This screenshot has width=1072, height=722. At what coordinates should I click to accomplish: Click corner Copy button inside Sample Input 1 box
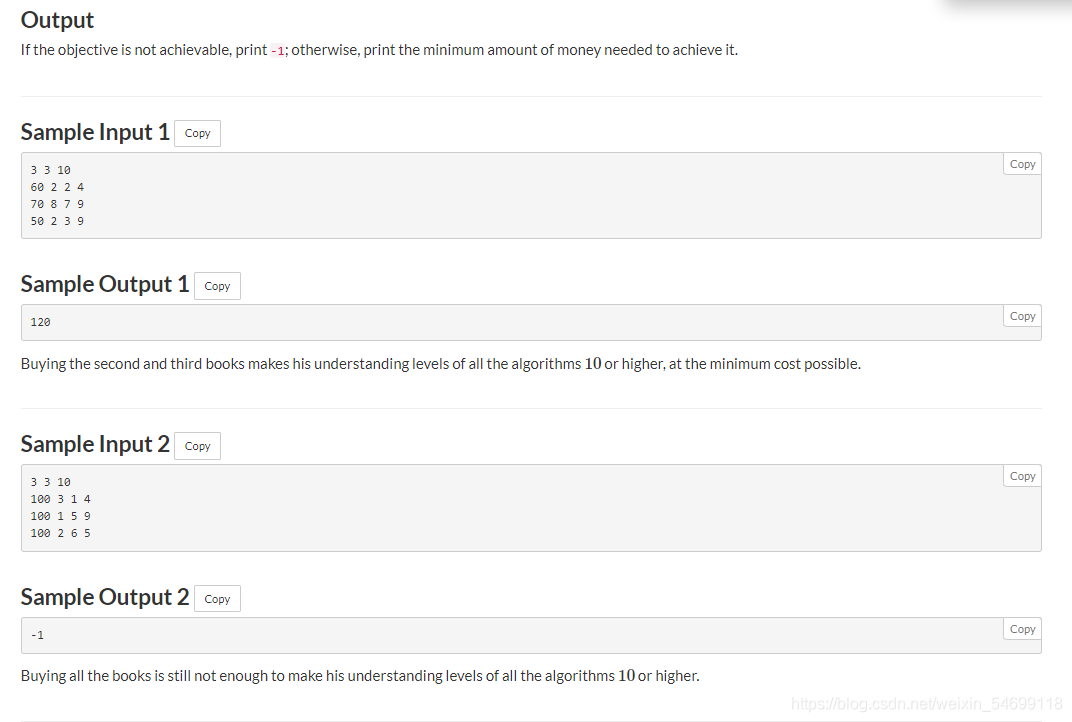click(1022, 164)
